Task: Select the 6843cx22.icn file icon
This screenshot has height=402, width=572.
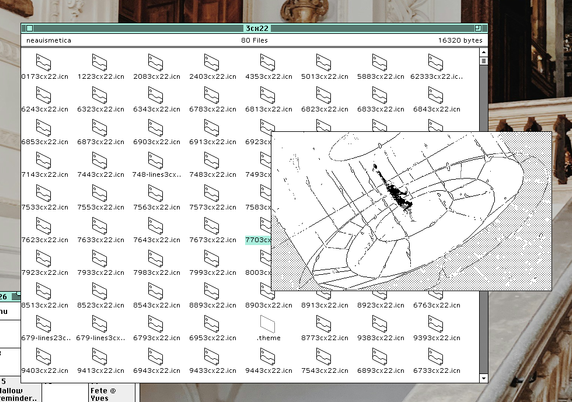Action: [x=435, y=96]
